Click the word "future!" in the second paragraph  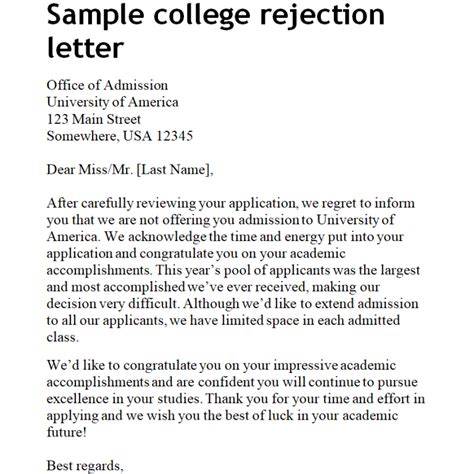[67, 433]
